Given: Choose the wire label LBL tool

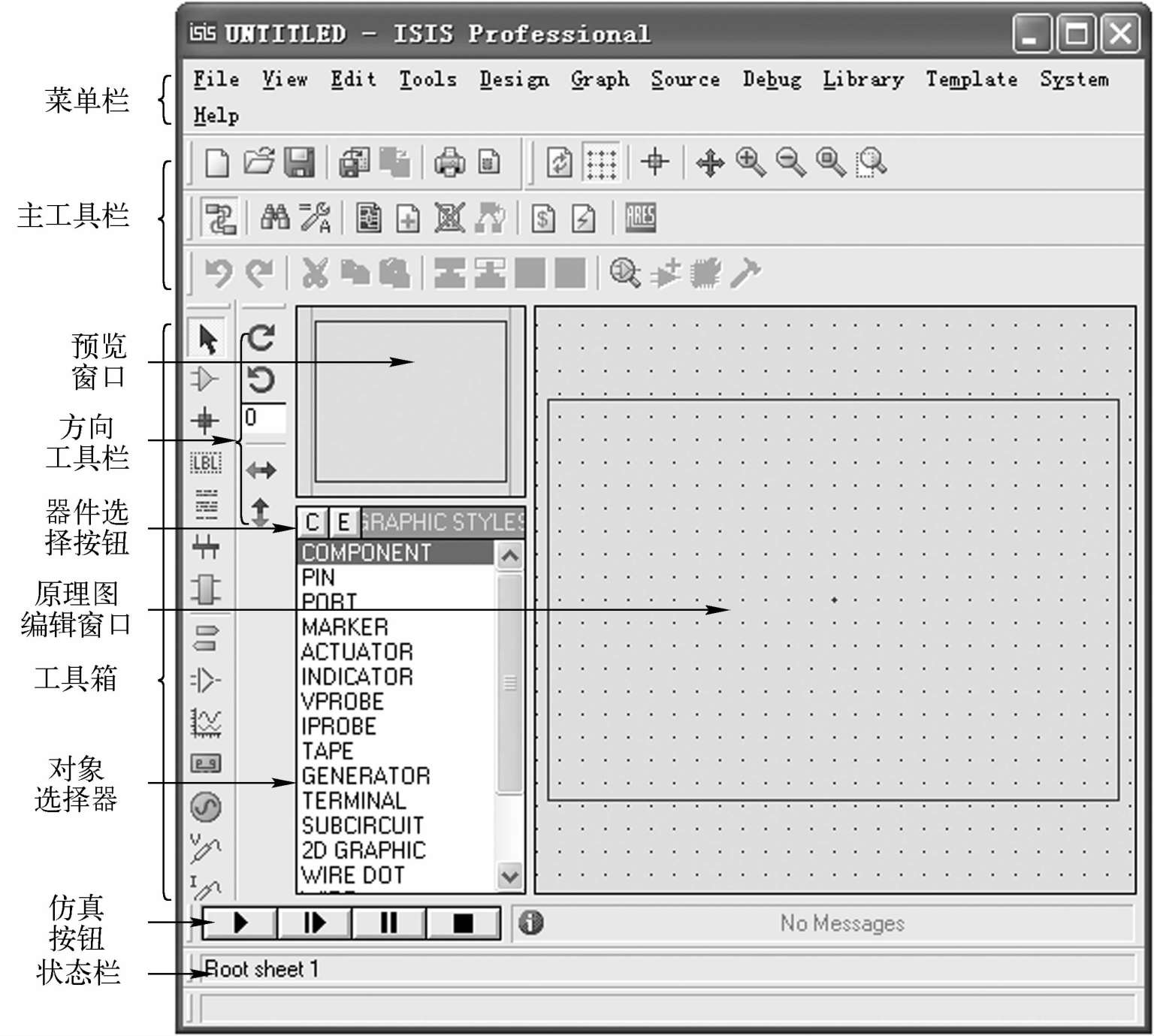Looking at the screenshot, I should click(x=205, y=463).
